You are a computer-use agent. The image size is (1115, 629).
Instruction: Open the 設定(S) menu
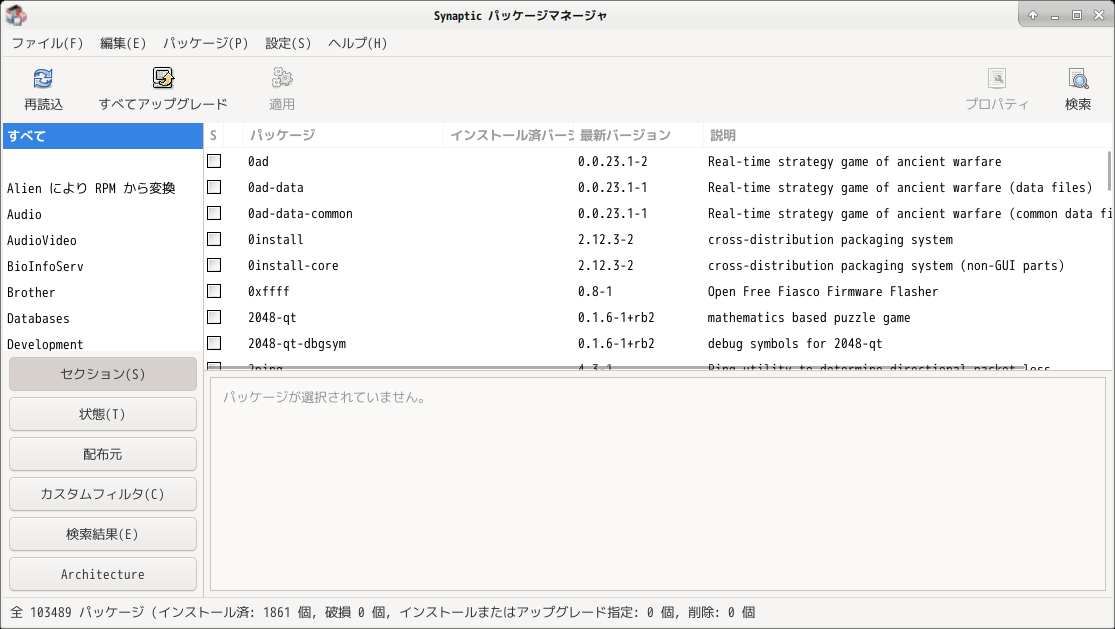288,43
